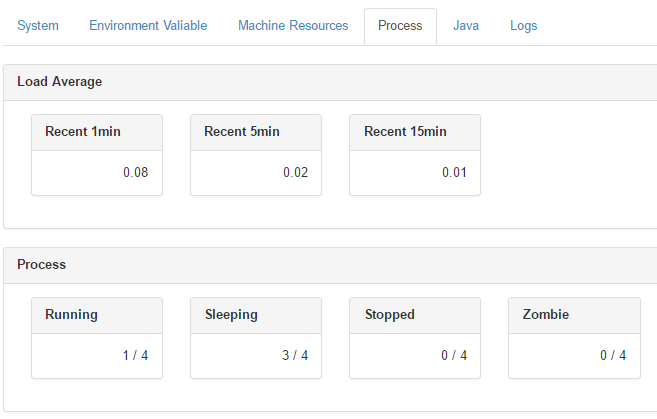
Task: Open the Machine Resources tab
Action: [293, 26]
